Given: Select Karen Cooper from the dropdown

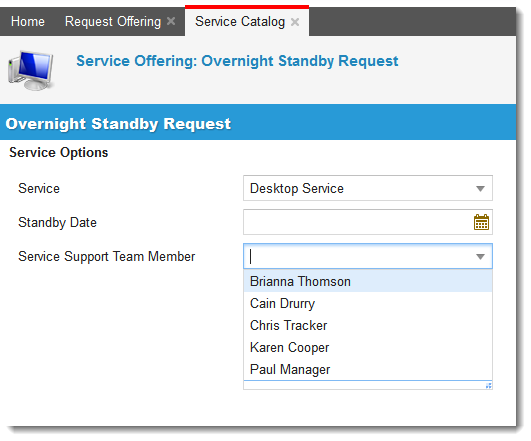Looking at the screenshot, I should pyautogui.click(x=368, y=347).
